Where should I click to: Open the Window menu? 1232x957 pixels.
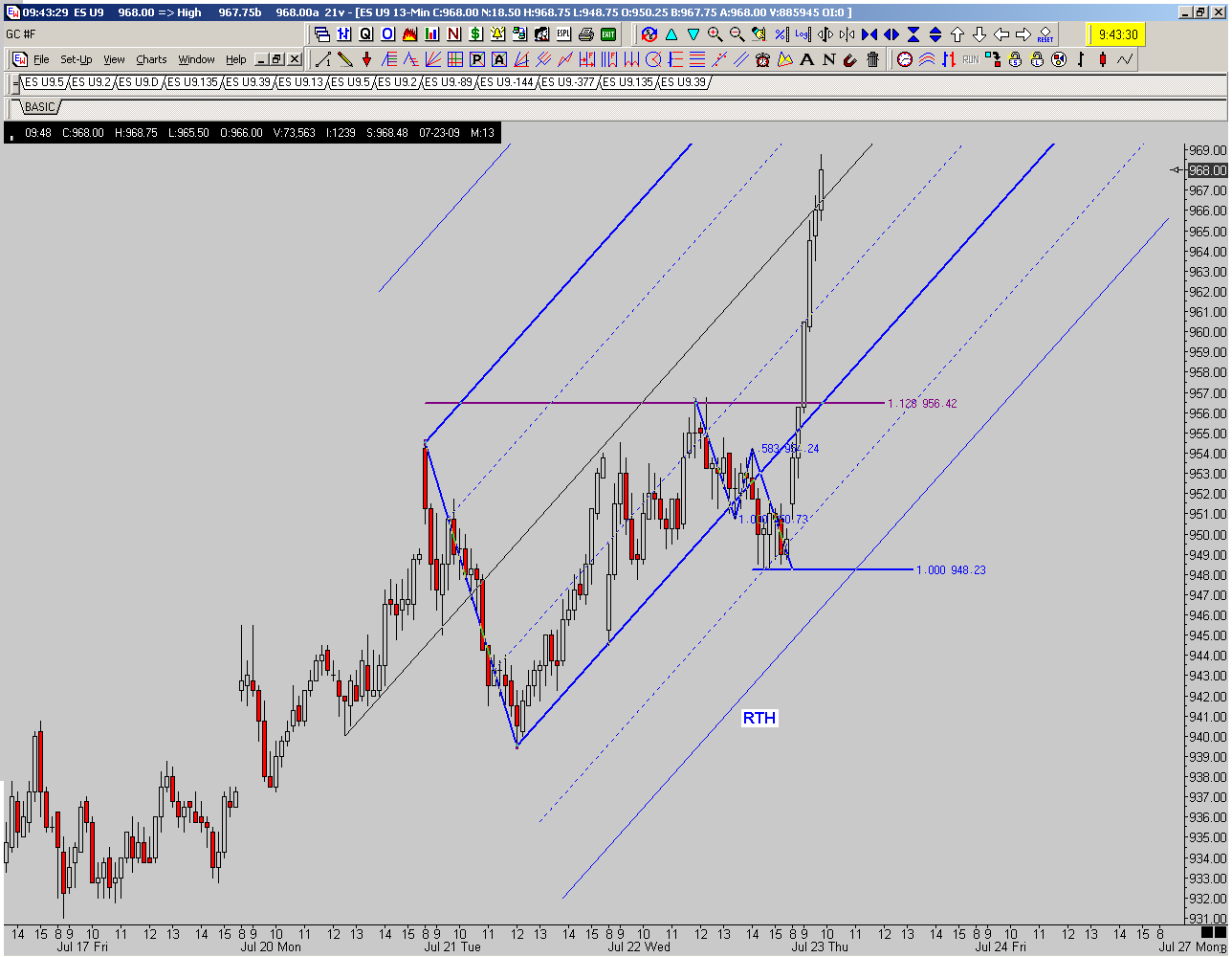pyautogui.click(x=196, y=59)
